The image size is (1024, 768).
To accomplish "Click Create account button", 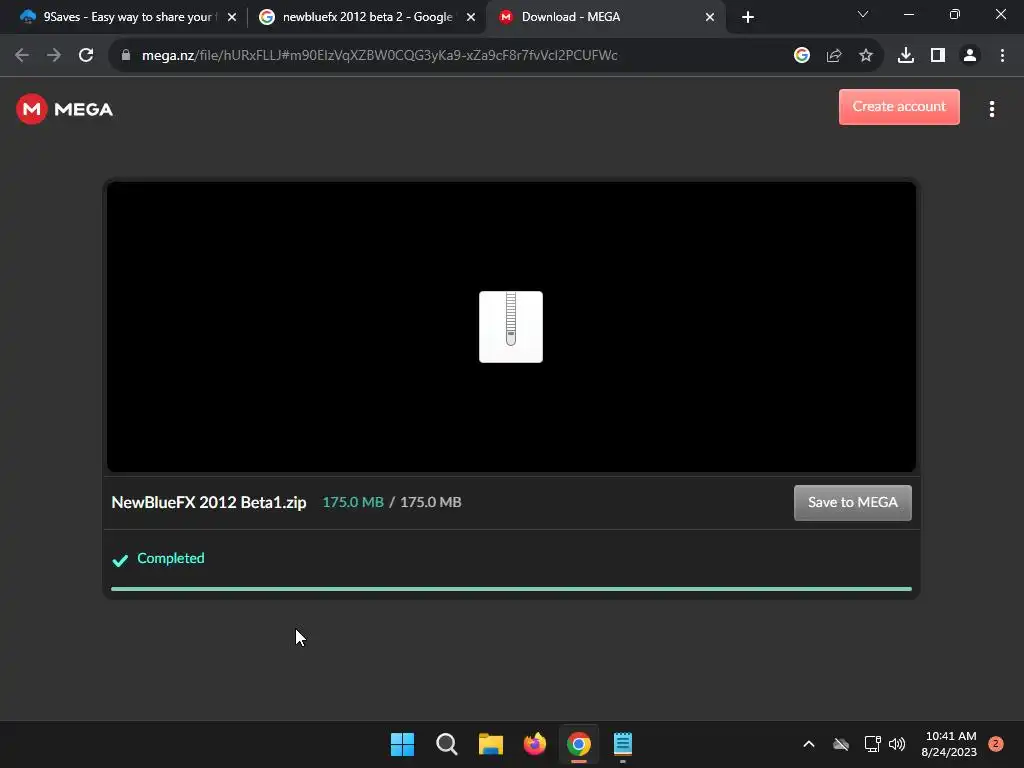I will pos(899,106).
